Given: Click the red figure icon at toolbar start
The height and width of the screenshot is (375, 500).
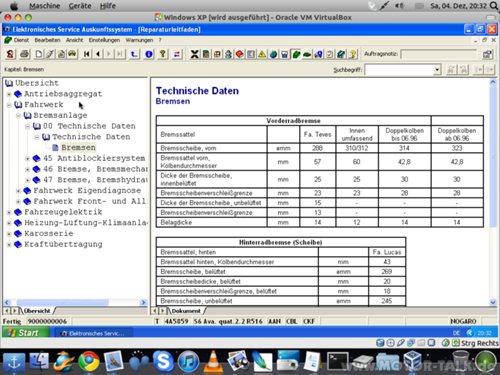Looking at the screenshot, I should point(10,54).
